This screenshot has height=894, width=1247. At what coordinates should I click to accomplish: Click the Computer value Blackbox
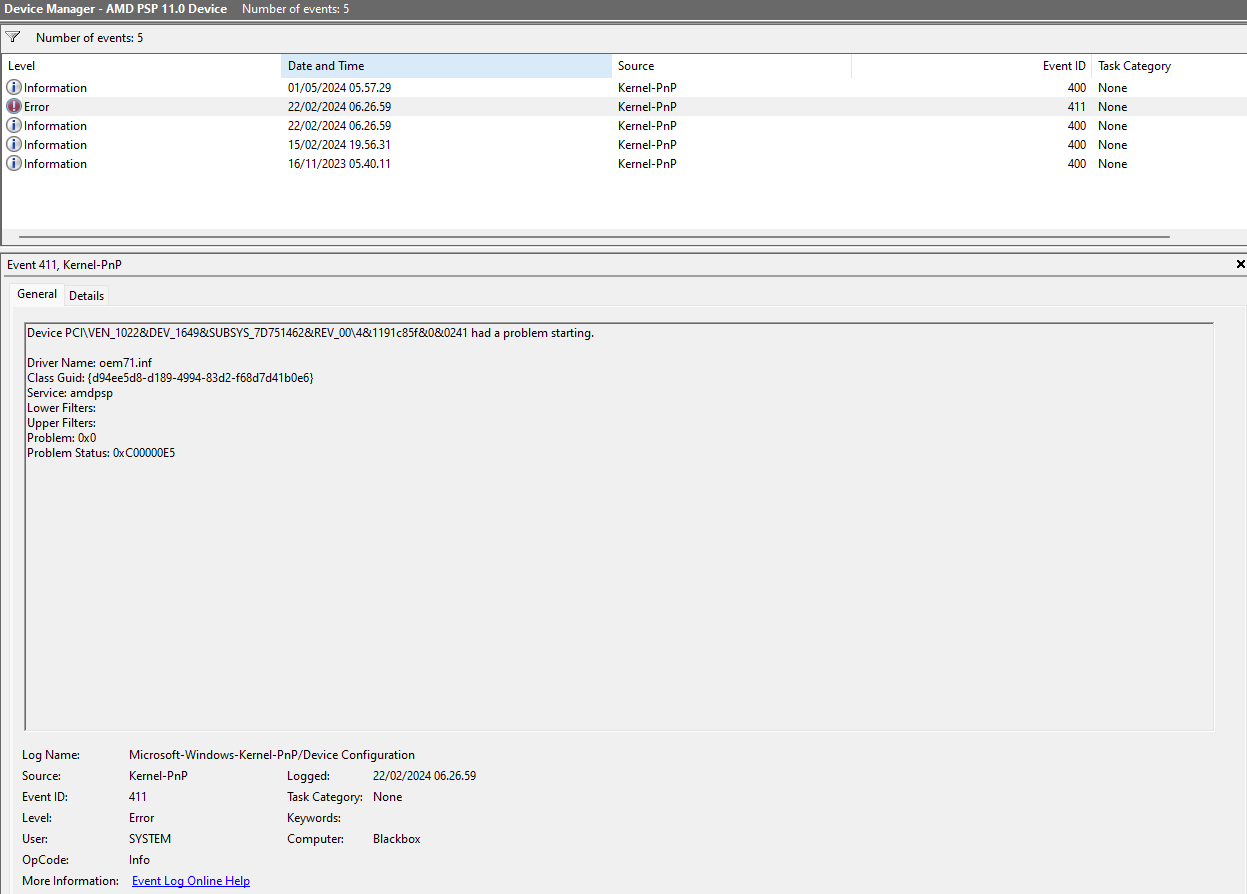397,839
